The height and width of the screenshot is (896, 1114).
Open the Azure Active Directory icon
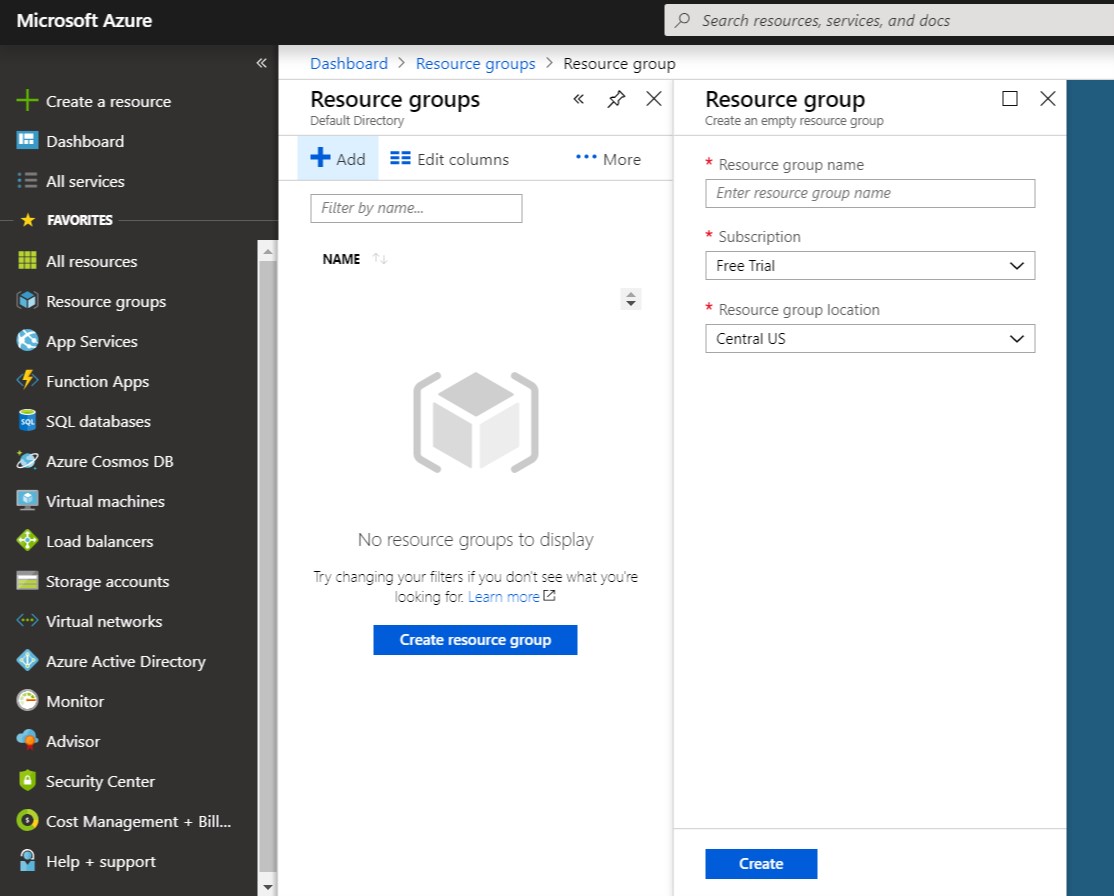pos(28,661)
